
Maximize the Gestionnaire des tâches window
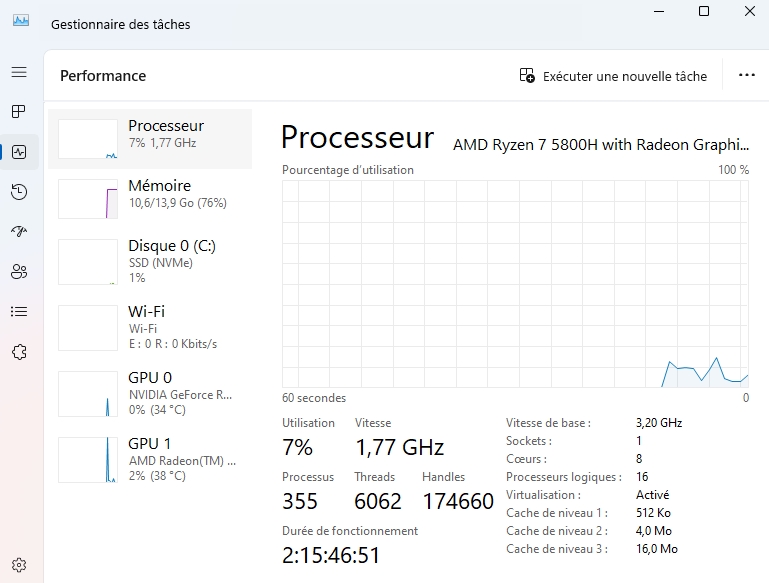(x=704, y=12)
